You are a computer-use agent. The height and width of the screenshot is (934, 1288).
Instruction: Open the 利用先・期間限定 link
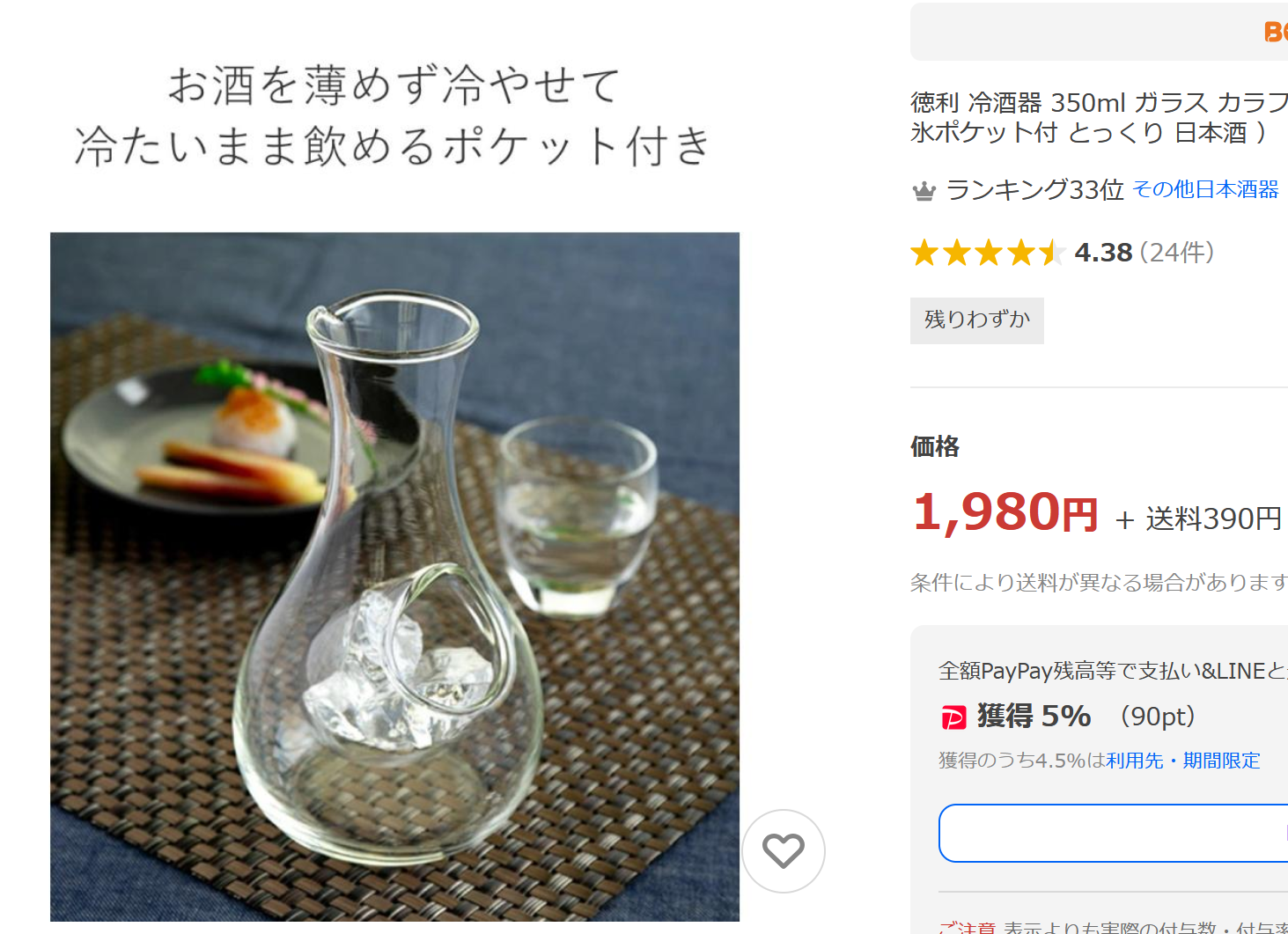tap(1182, 761)
